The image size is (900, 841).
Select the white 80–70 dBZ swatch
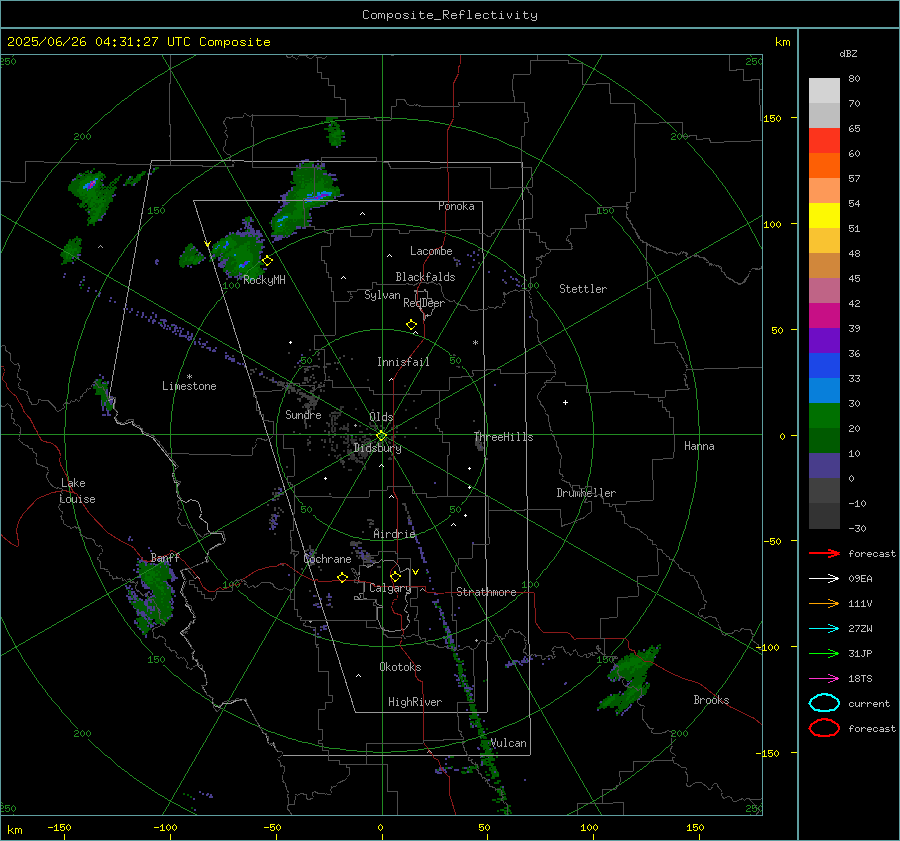coord(824,91)
